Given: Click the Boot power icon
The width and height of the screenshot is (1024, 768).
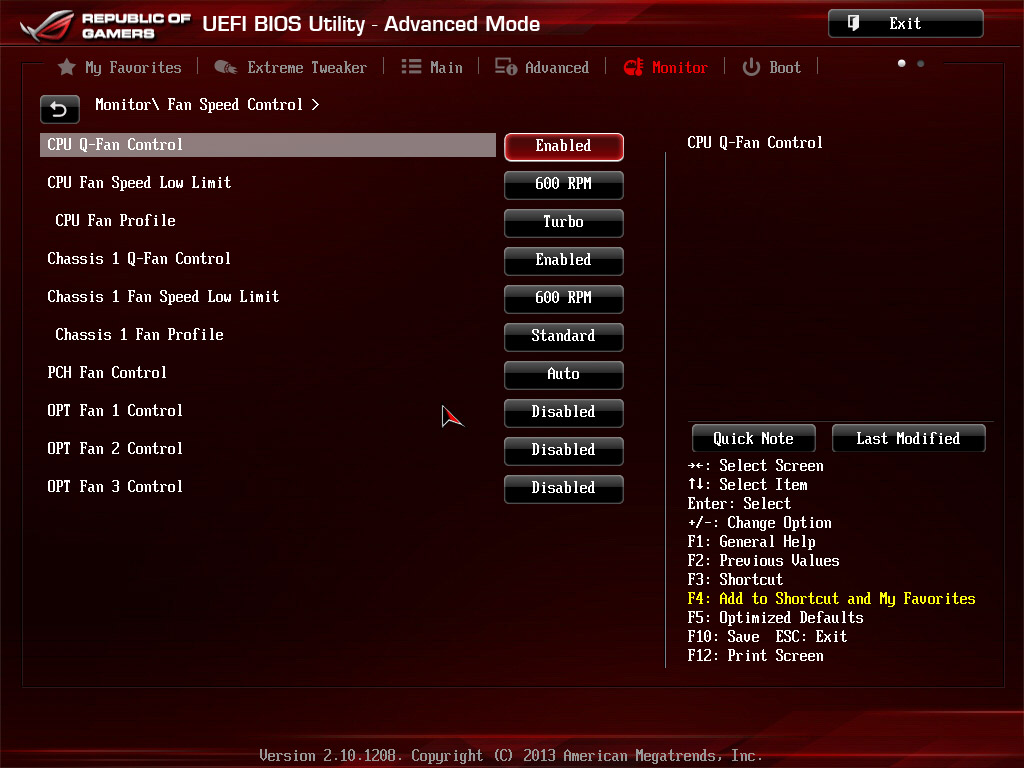Looking at the screenshot, I should 751,67.
